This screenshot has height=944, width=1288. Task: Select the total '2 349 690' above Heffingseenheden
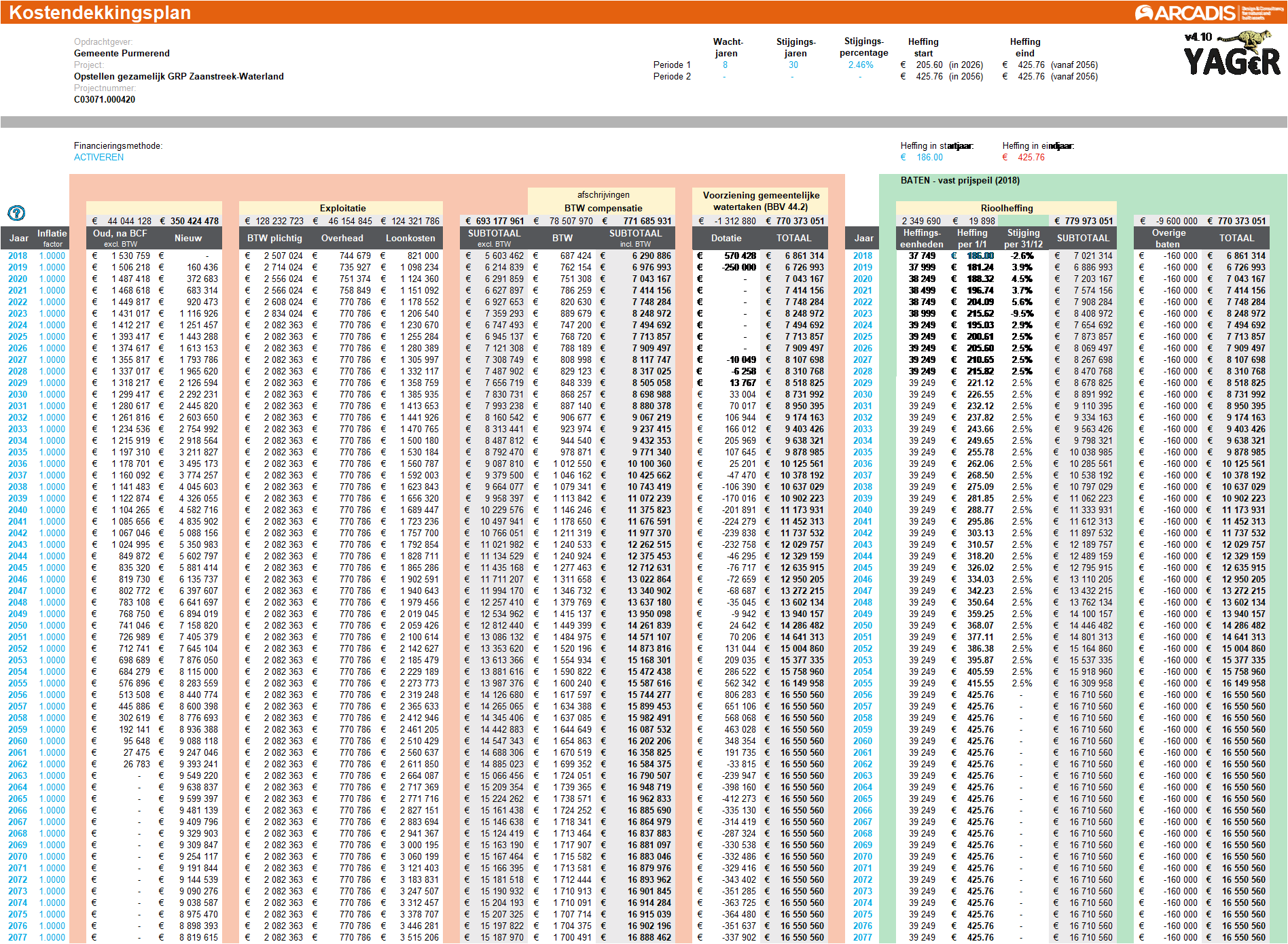pos(921,221)
